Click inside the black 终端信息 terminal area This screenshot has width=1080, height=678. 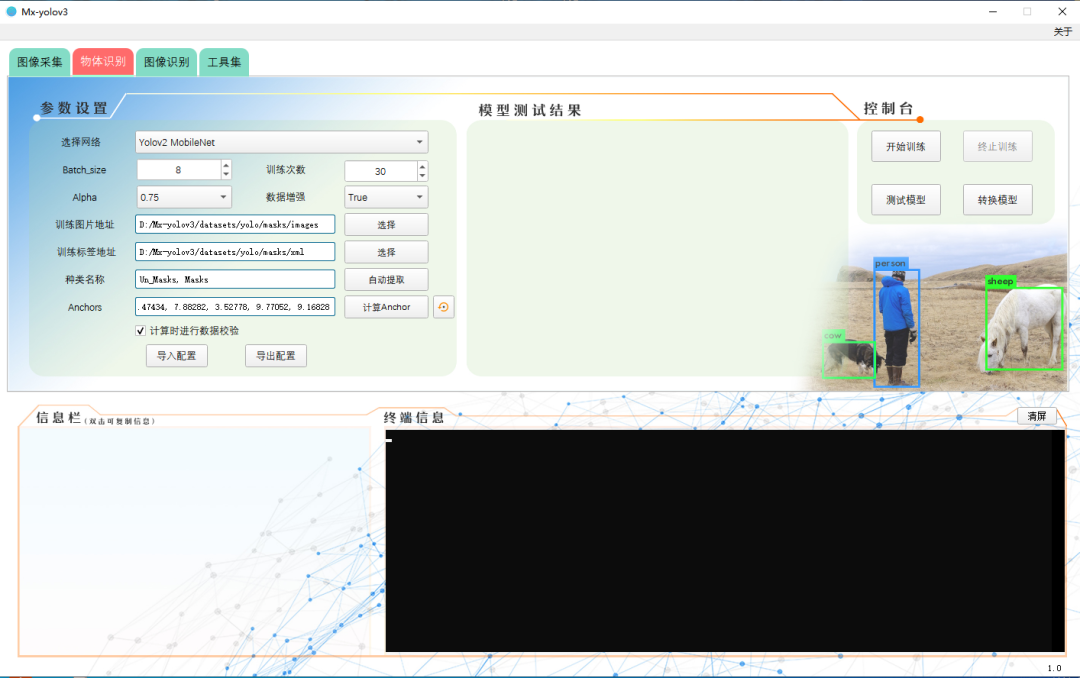pos(725,541)
